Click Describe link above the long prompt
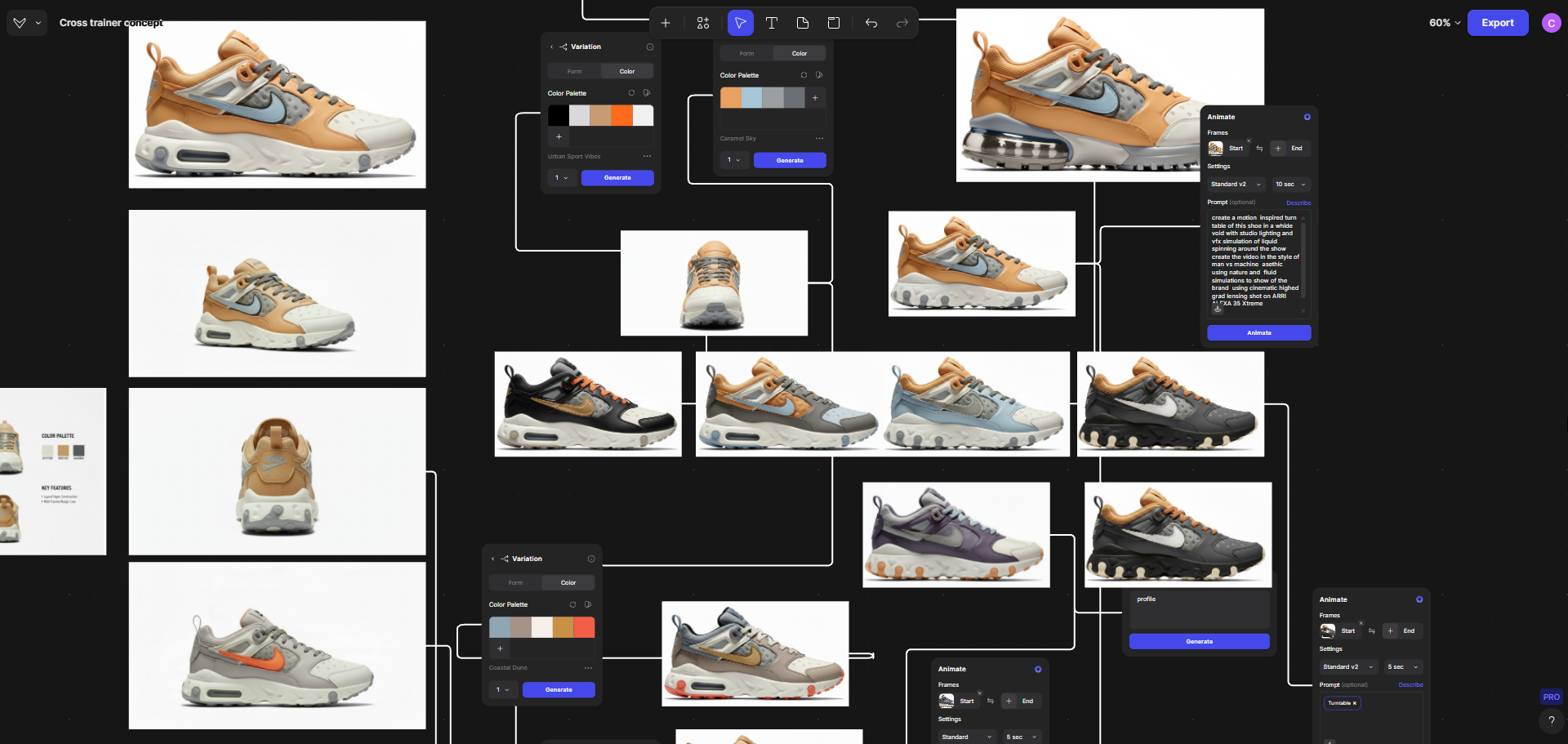This screenshot has height=744, width=1568. [1298, 203]
